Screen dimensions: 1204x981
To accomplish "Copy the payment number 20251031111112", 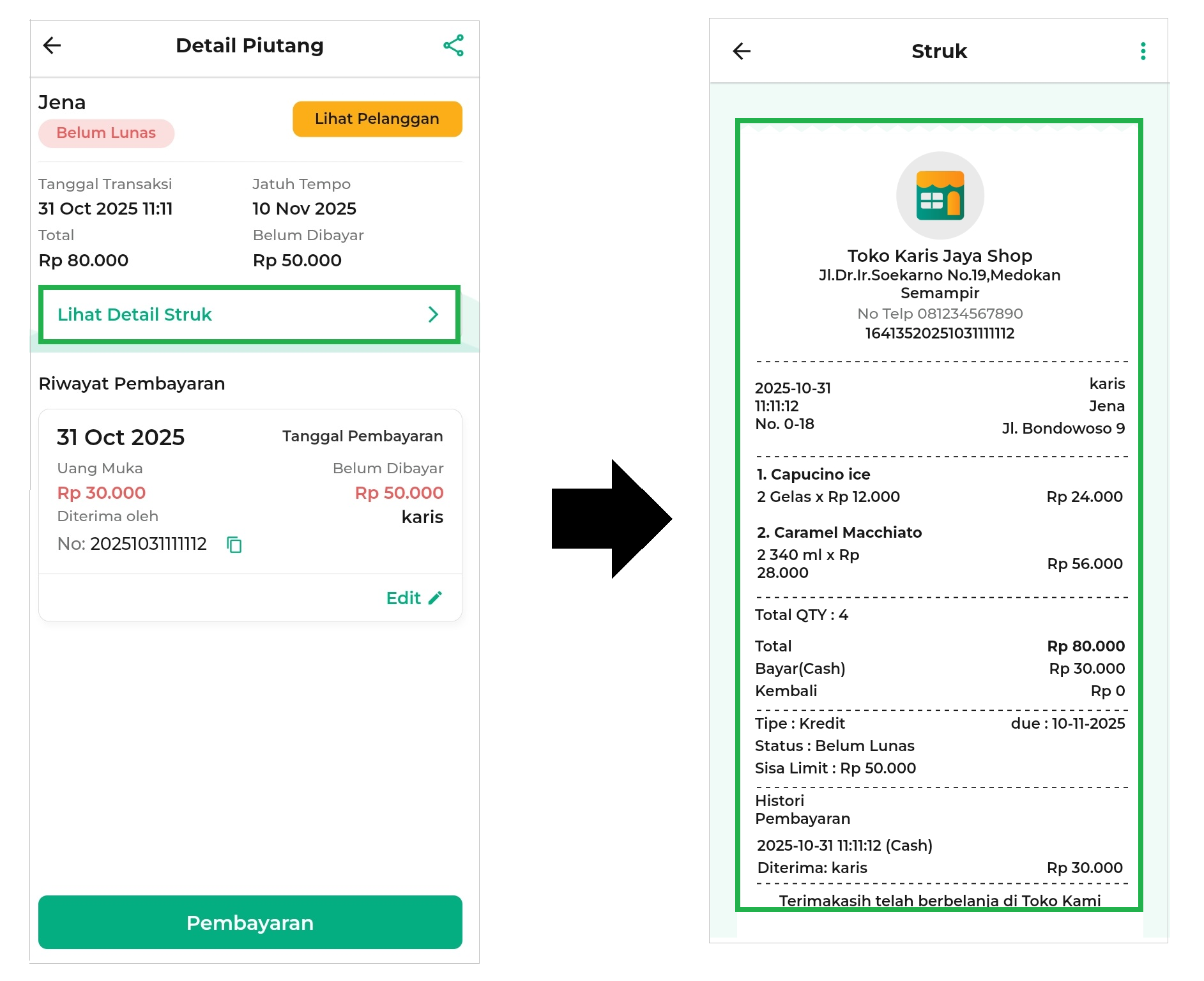I will pos(234,544).
